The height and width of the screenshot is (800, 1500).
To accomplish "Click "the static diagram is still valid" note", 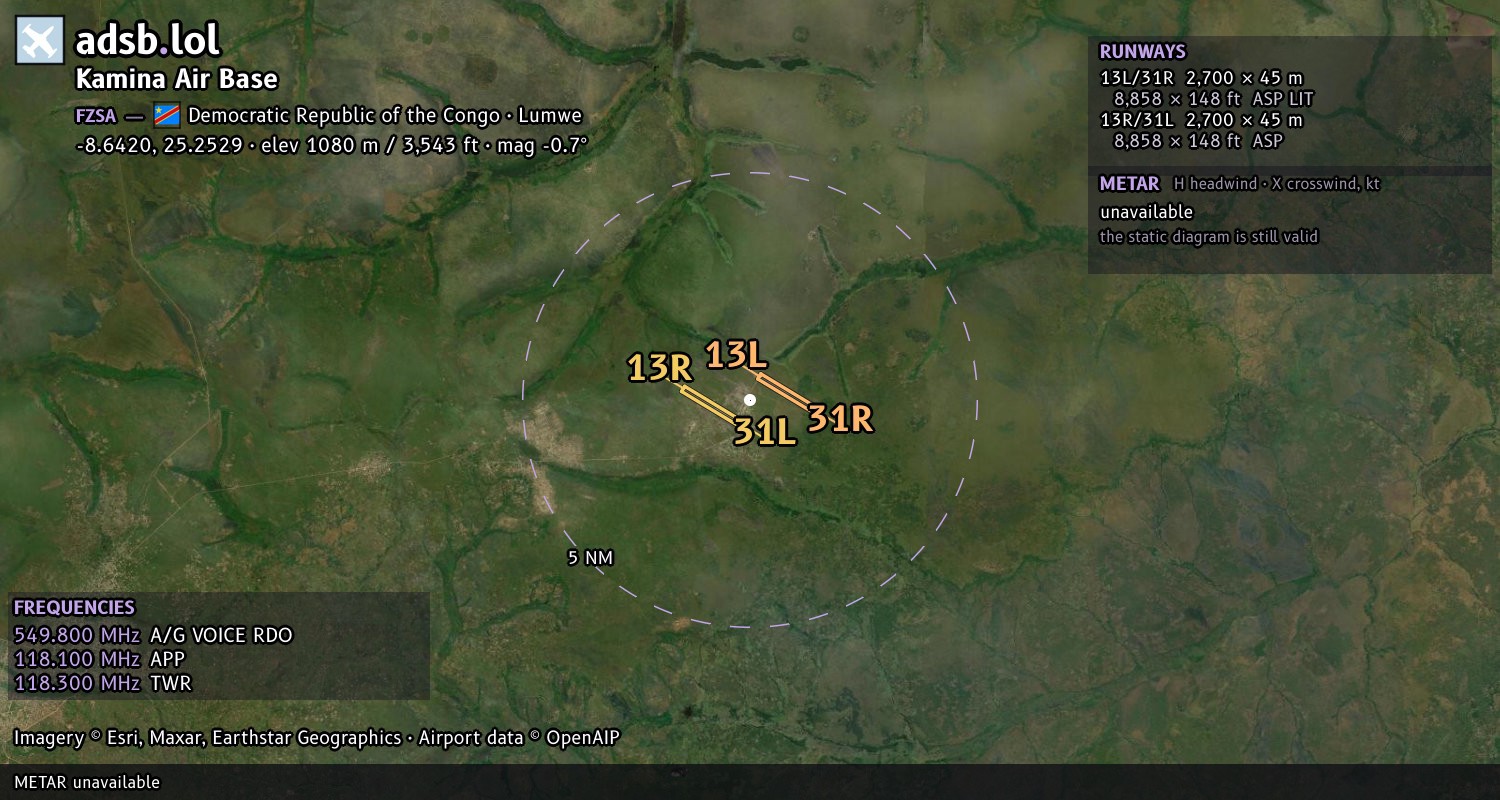I will point(1209,237).
